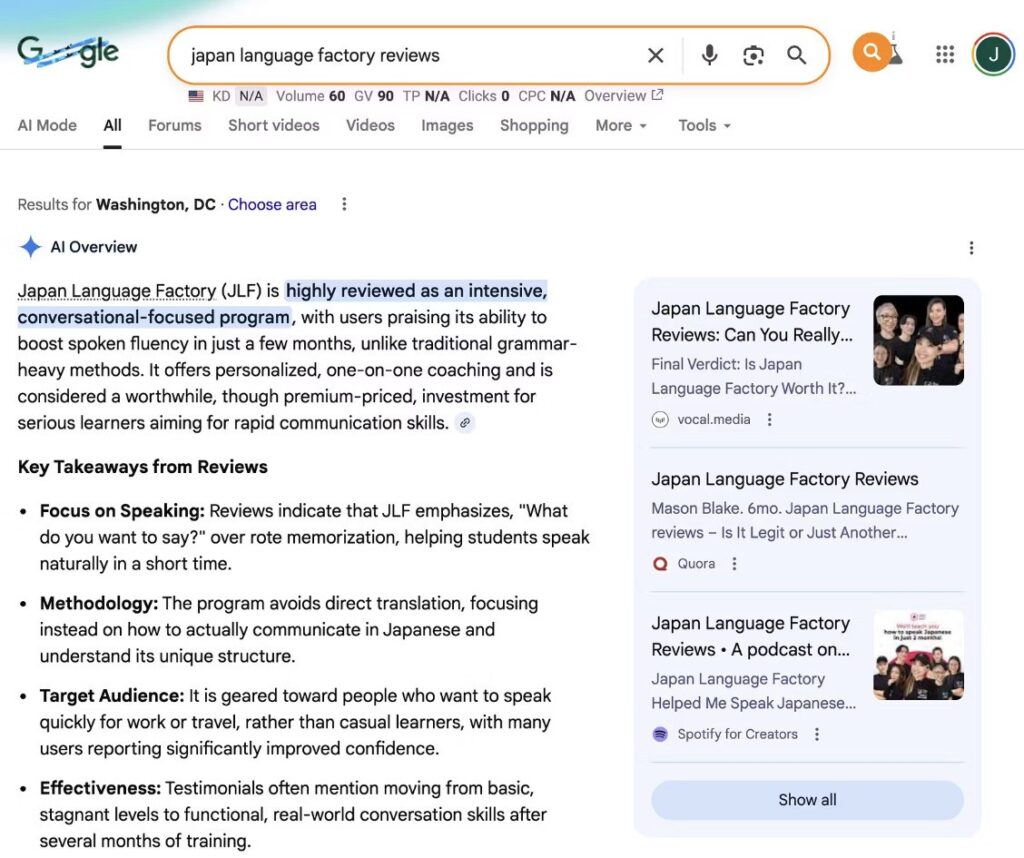
Task: Click the 'Volume 60' metric
Action: (310, 96)
